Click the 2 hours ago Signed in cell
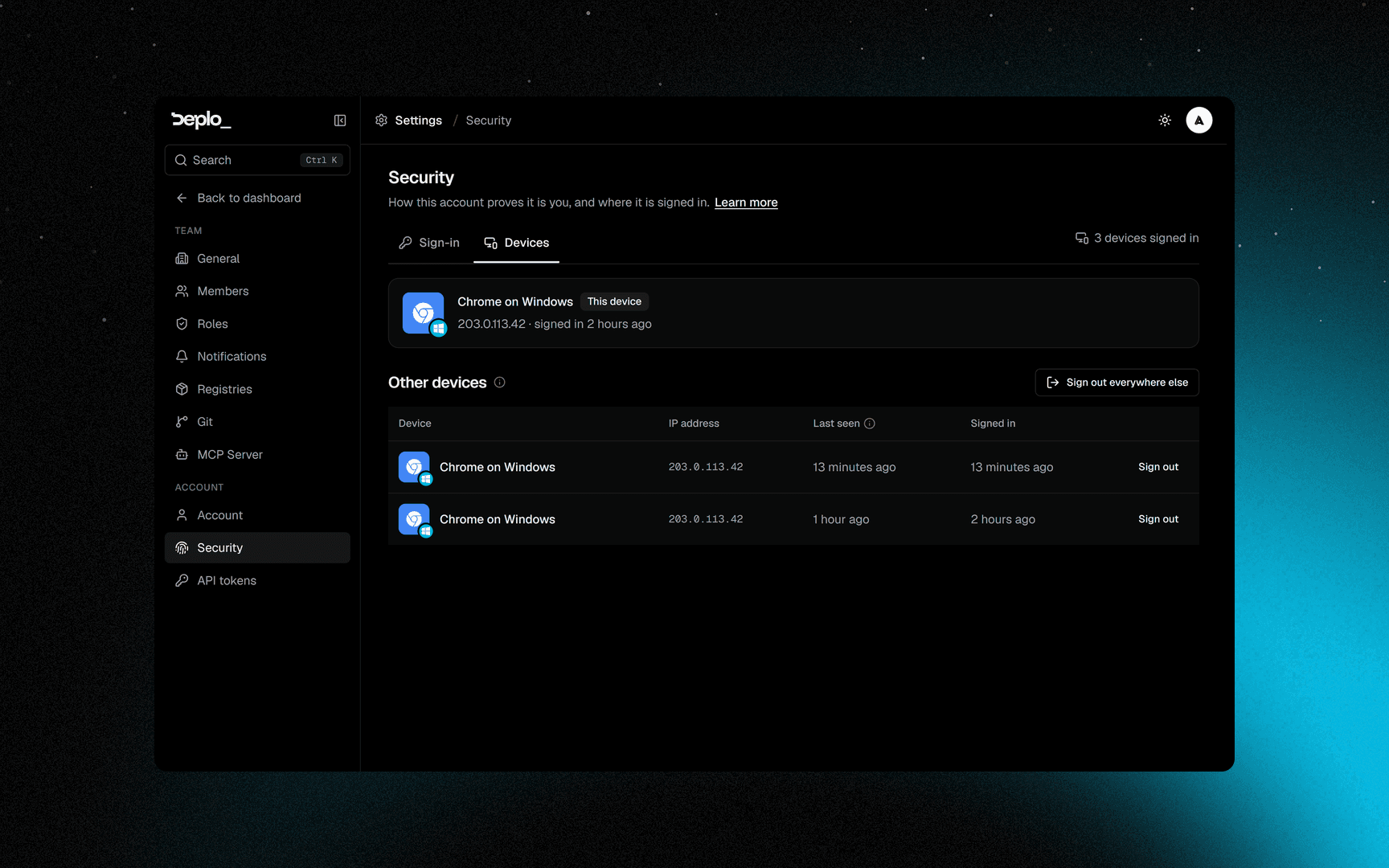 tap(1003, 519)
